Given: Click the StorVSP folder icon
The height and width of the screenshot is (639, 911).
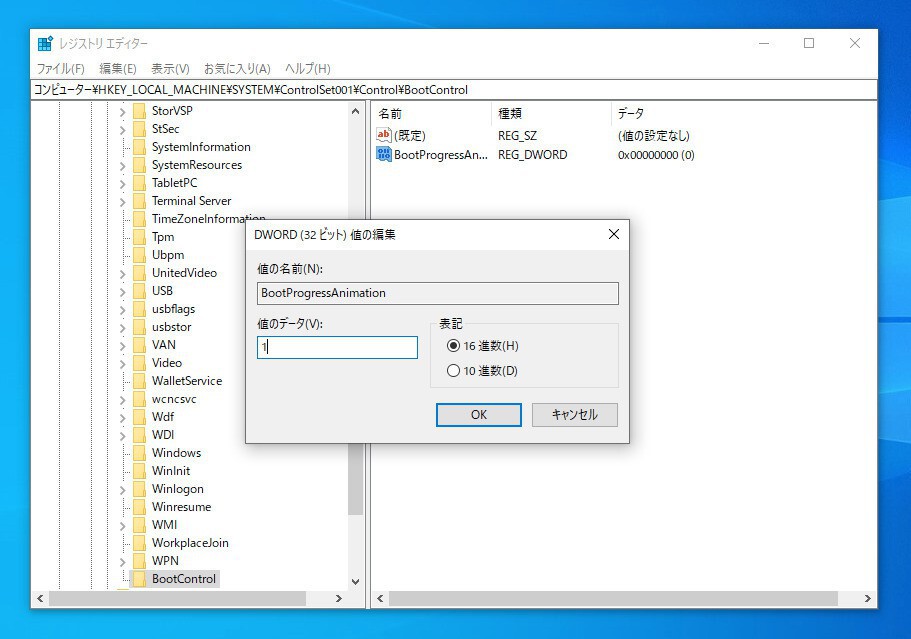Looking at the screenshot, I should tap(139, 111).
